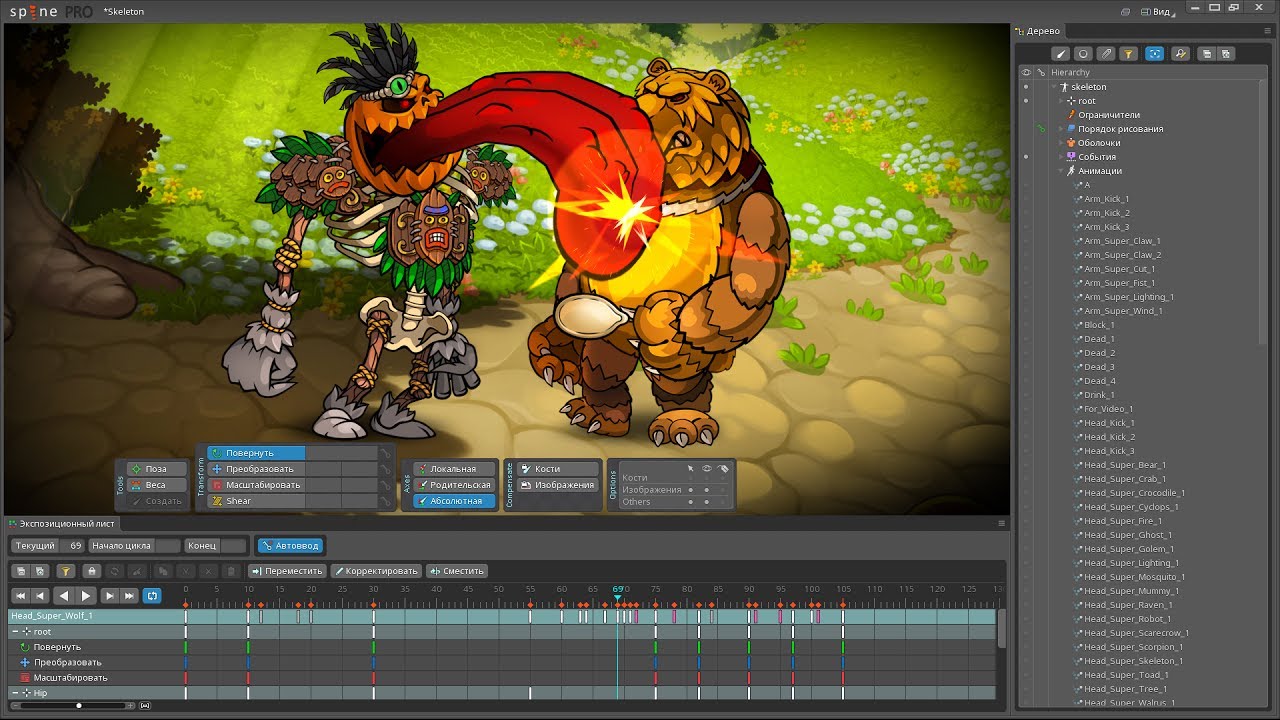This screenshot has width=1280, height=720.
Task: Select animation Arm_Kick_1 in tree
Action: pyautogui.click(x=1106, y=199)
